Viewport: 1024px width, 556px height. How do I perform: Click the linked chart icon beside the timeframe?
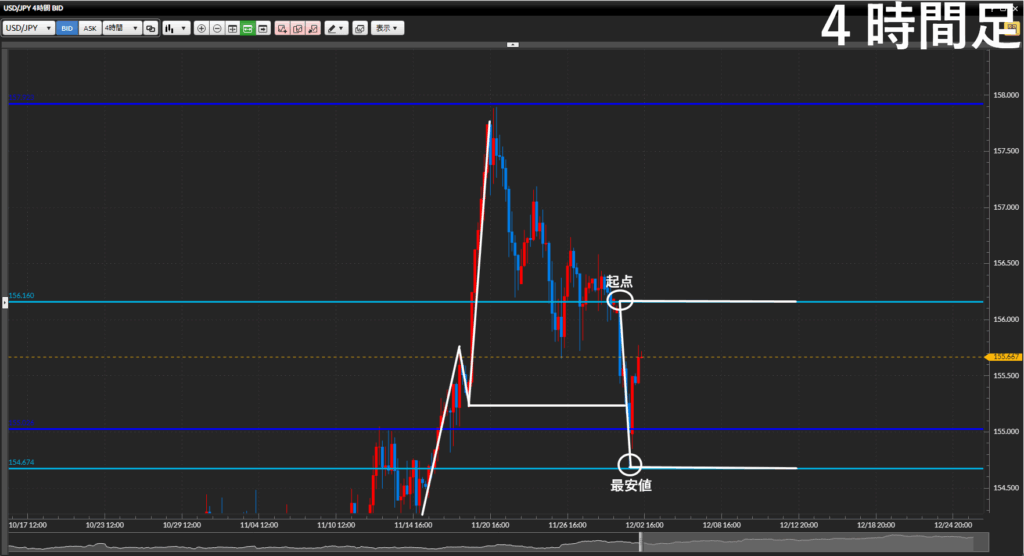pyautogui.click(x=150, y=28)
